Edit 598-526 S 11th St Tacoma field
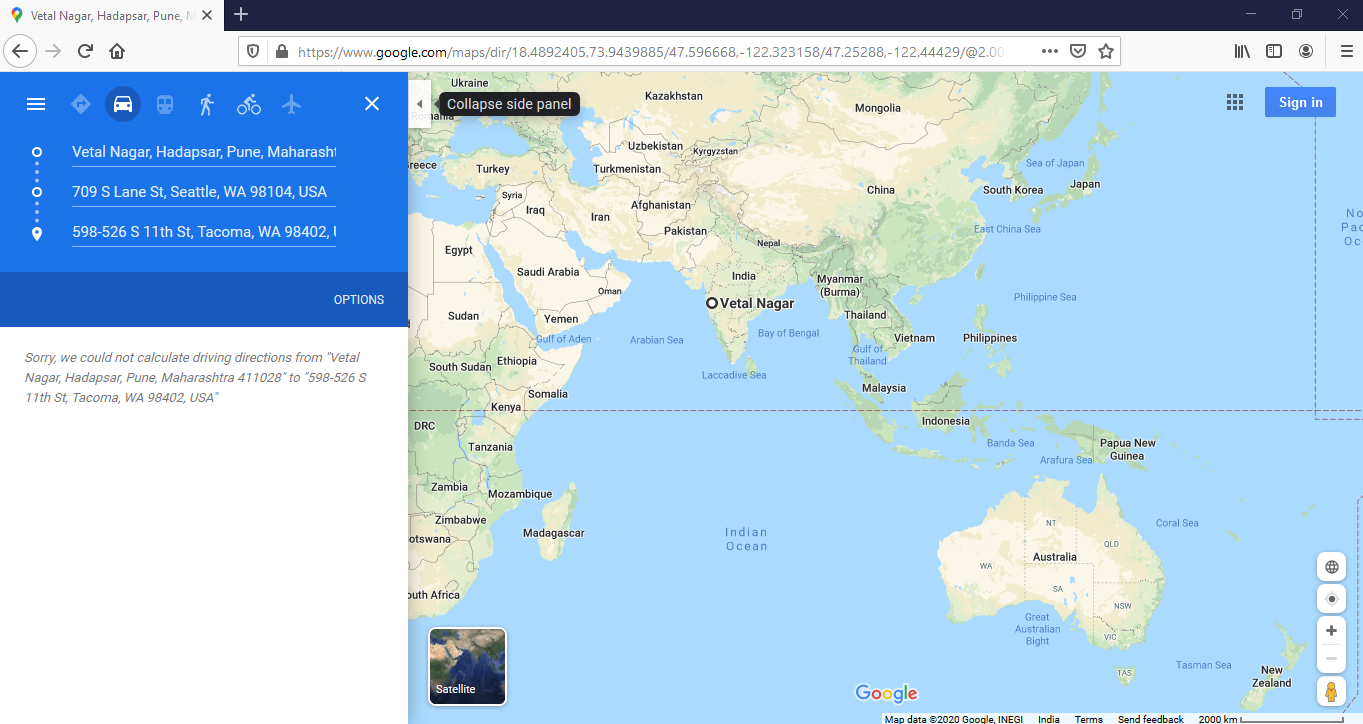 pos(204,232)
